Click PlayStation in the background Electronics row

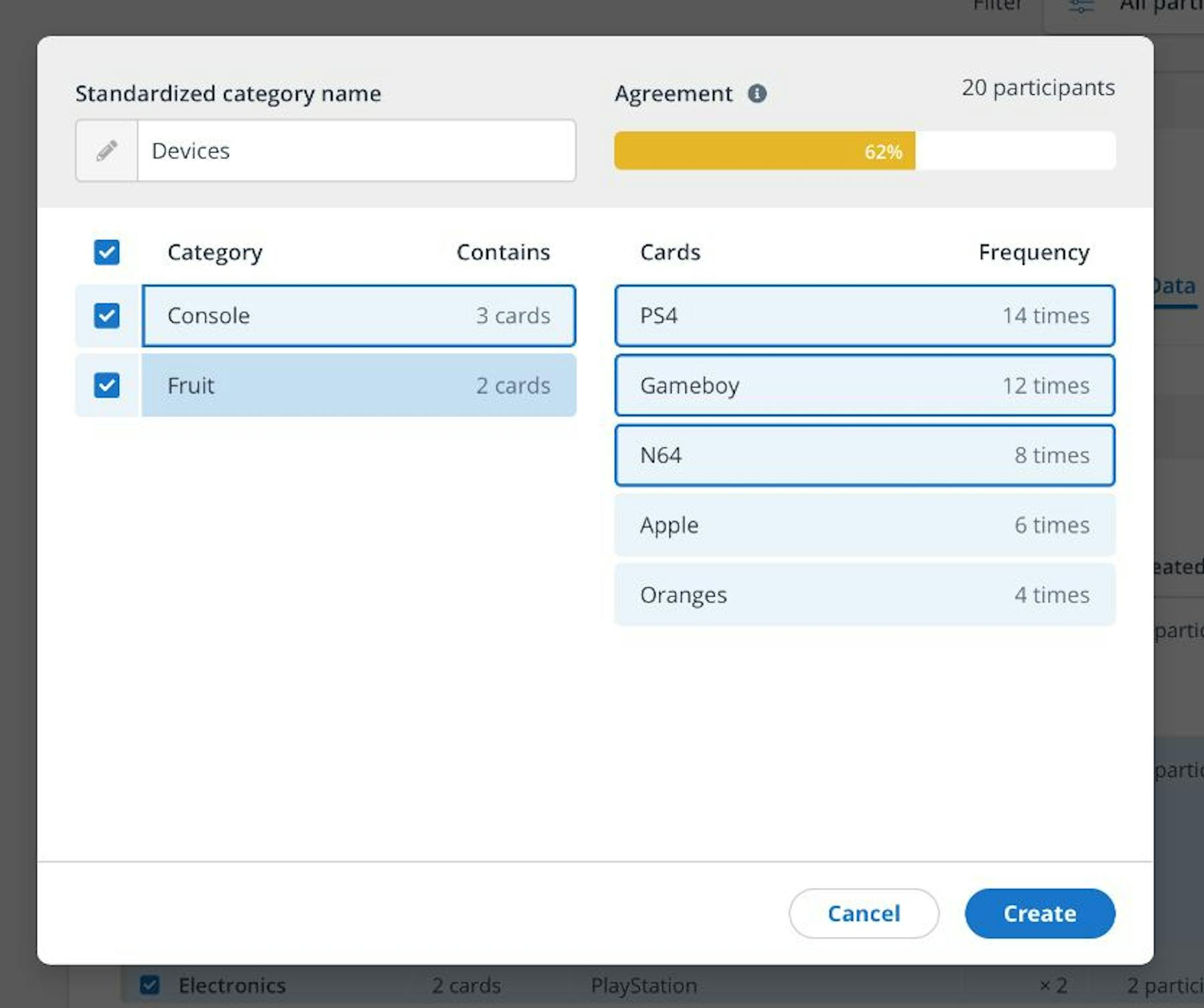pyautogui.click(x=643, y=985)
